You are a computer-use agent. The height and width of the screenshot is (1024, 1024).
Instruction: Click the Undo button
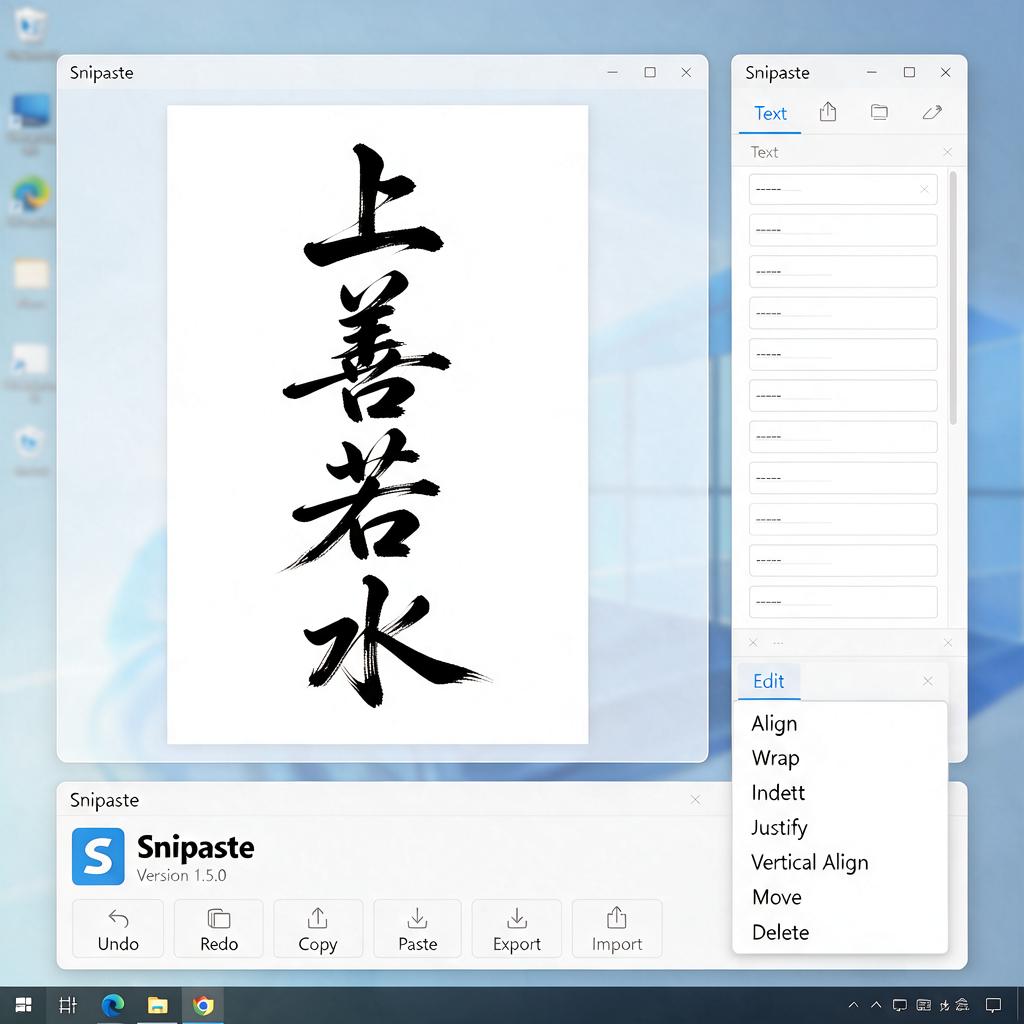pyautogui.click(x=118, y=929)
